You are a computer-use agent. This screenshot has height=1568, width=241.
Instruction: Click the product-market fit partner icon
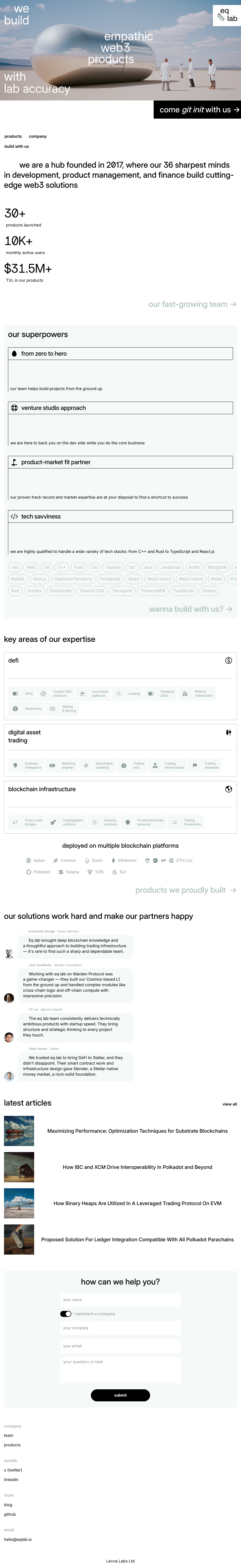point(14,462)
